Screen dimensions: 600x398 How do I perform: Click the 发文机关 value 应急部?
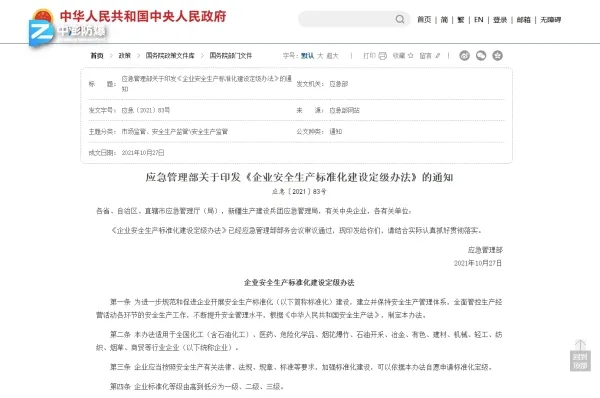pos(339,84)
